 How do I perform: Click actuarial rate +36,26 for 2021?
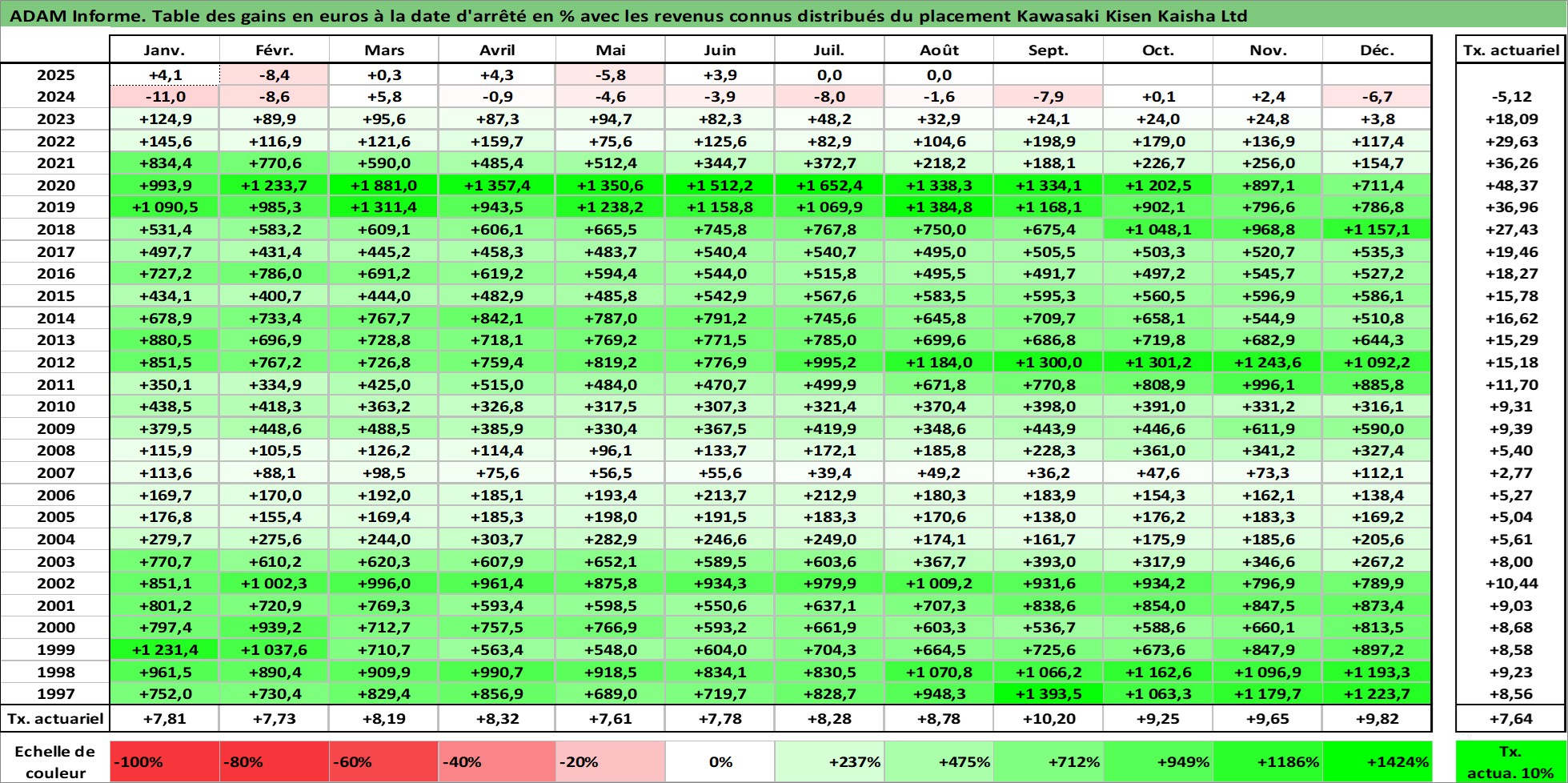click(x=1511, y=163)
